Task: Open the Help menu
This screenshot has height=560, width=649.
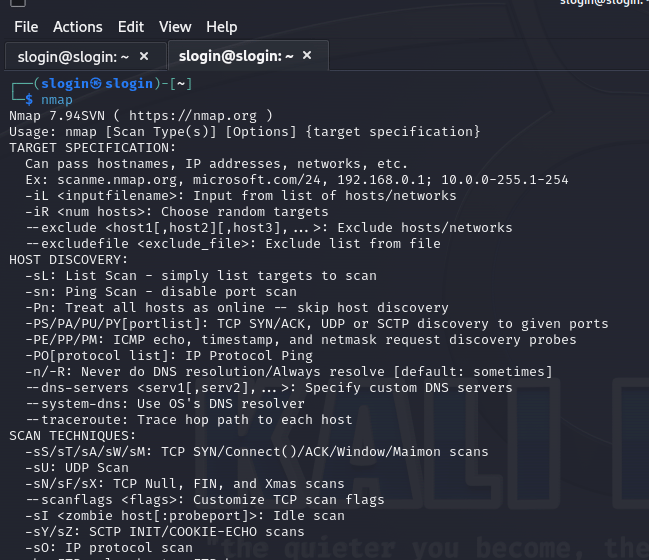Action: 222,27
